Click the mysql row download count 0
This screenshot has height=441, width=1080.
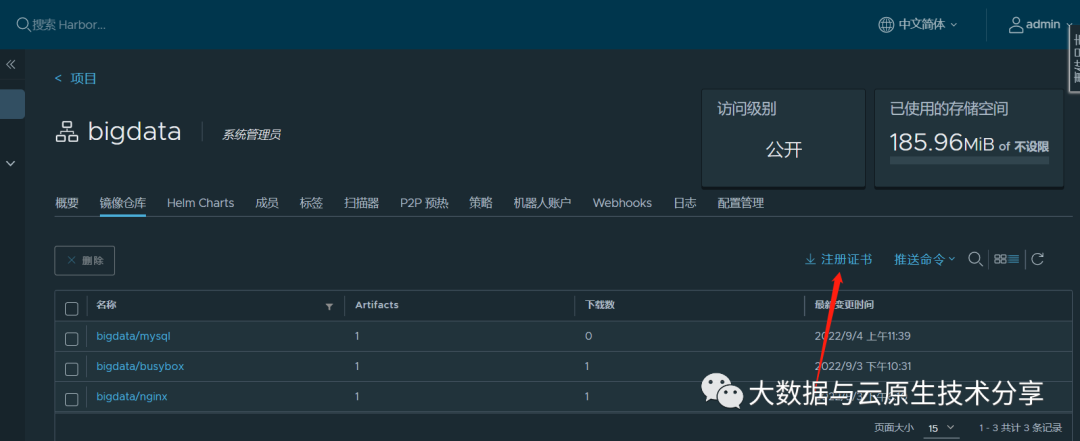click(589, 336)
